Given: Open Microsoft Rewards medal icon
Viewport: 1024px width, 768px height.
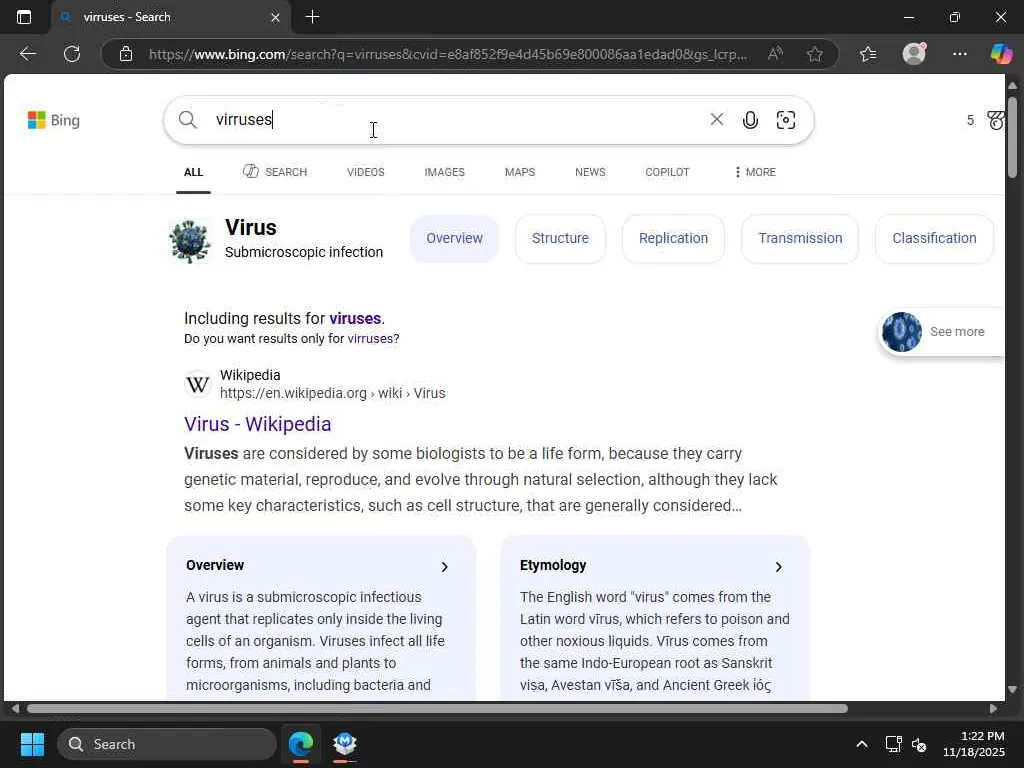Looking at the screenshot, I should click(995, 120).
